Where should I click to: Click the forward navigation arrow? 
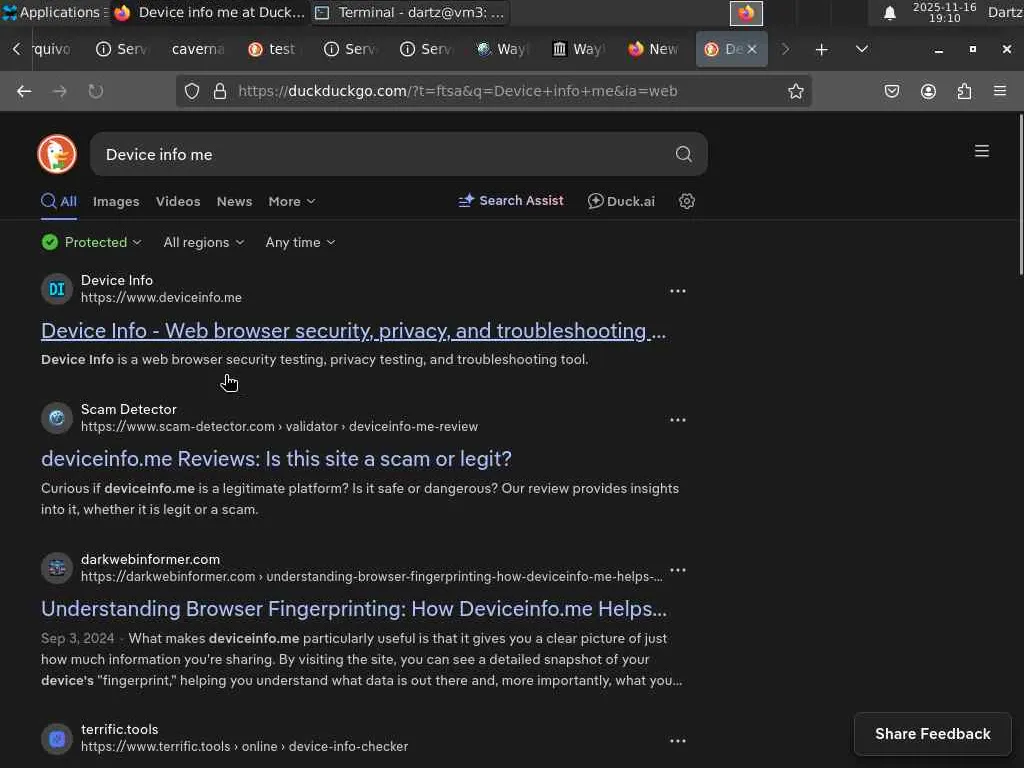(59, 91)
